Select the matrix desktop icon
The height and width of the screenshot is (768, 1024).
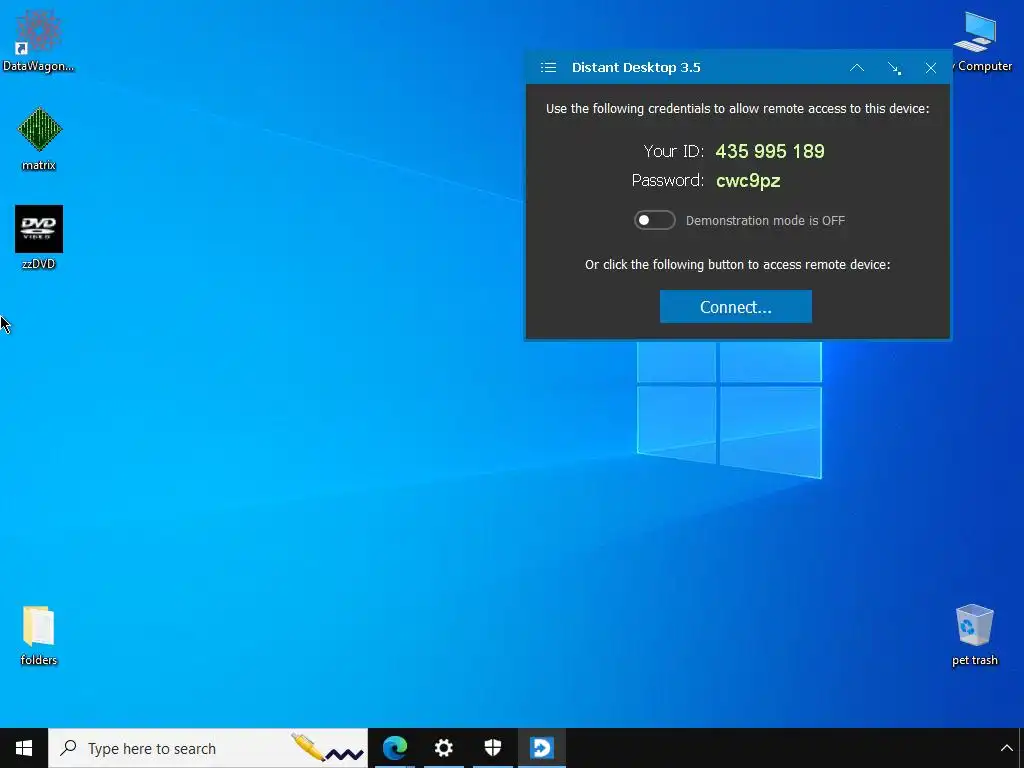[39, 139]
